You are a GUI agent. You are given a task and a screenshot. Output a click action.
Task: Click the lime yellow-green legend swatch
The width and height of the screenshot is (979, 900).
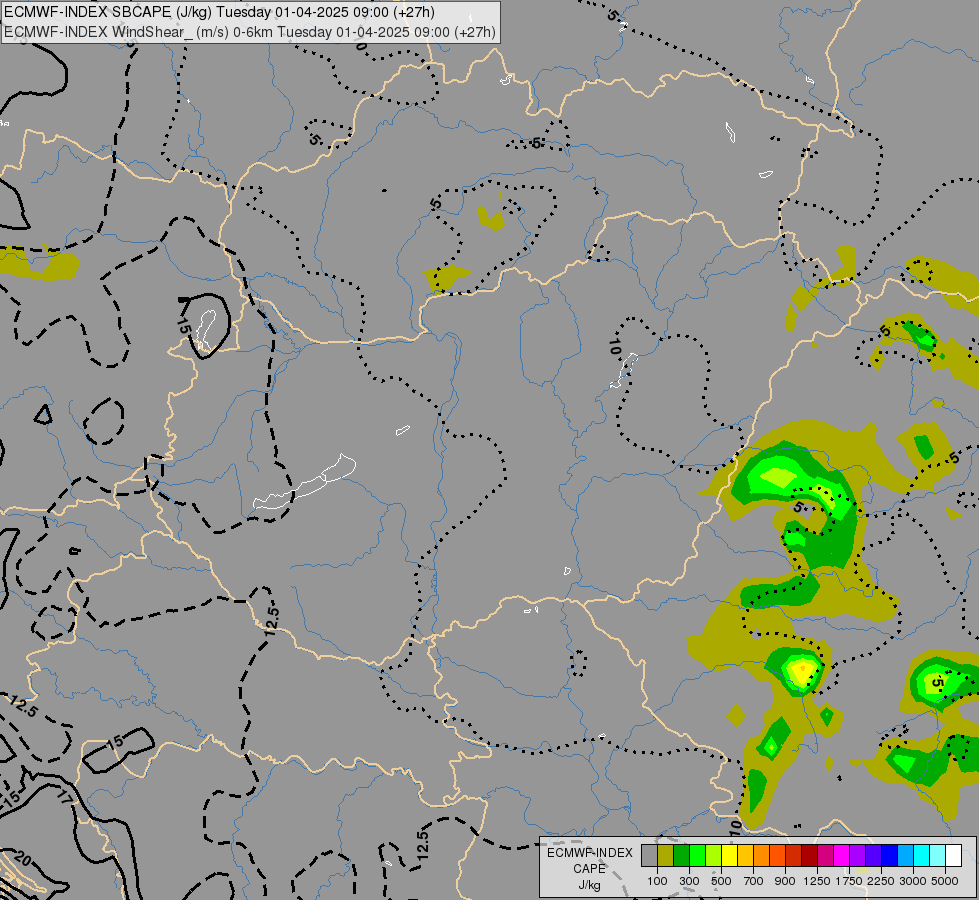pyautogui.click(x=714, y=856)
